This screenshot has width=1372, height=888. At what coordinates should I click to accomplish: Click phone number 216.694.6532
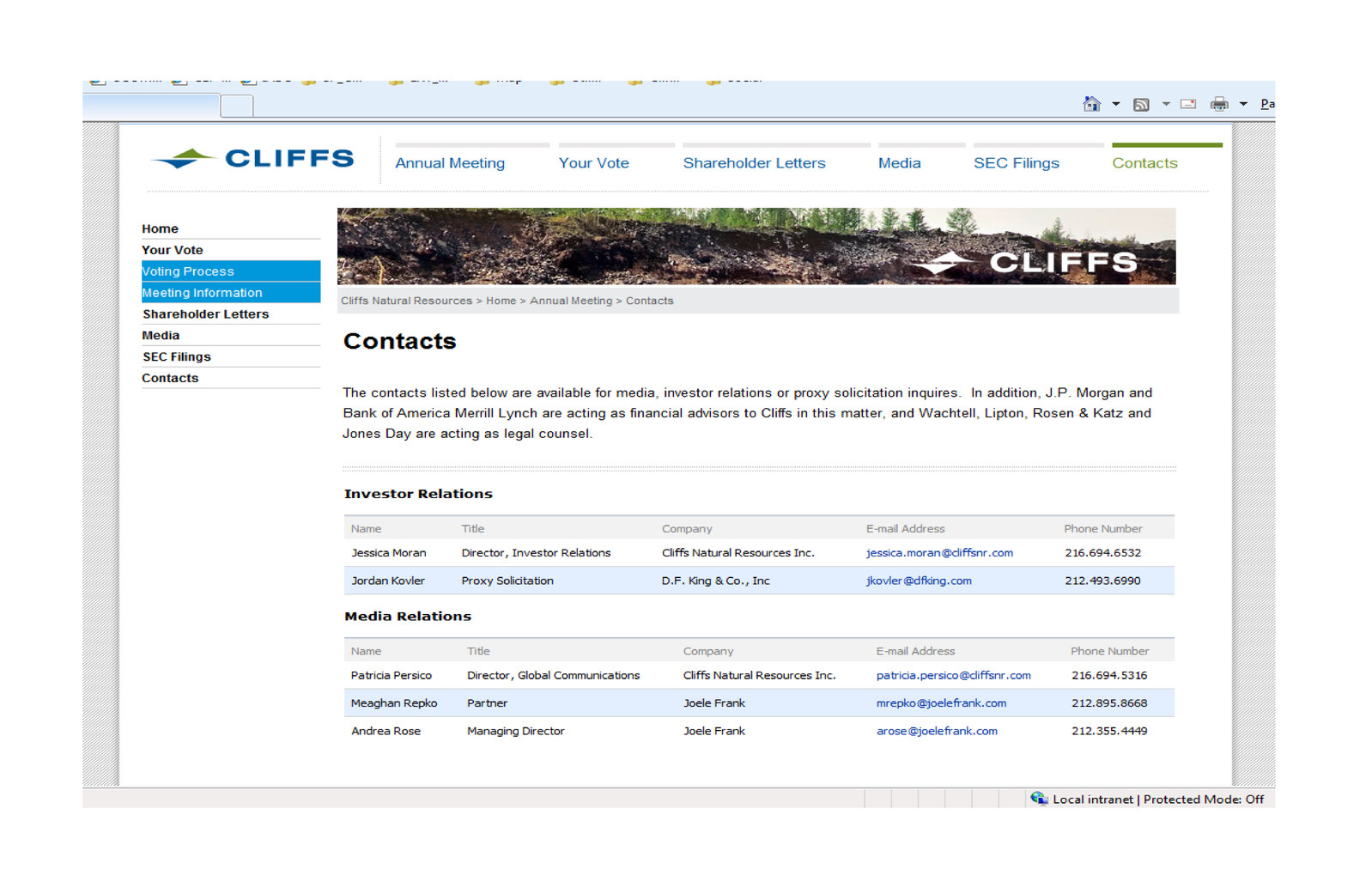pos(1102,553)
